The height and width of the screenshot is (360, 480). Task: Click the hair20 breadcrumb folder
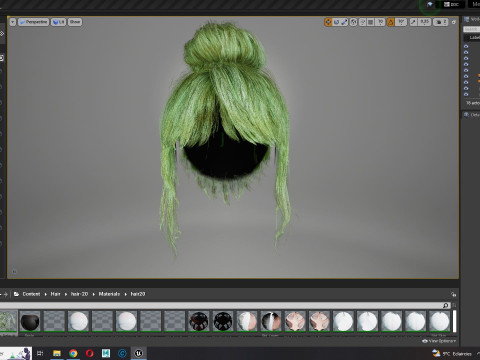click(x=138, y=294)
